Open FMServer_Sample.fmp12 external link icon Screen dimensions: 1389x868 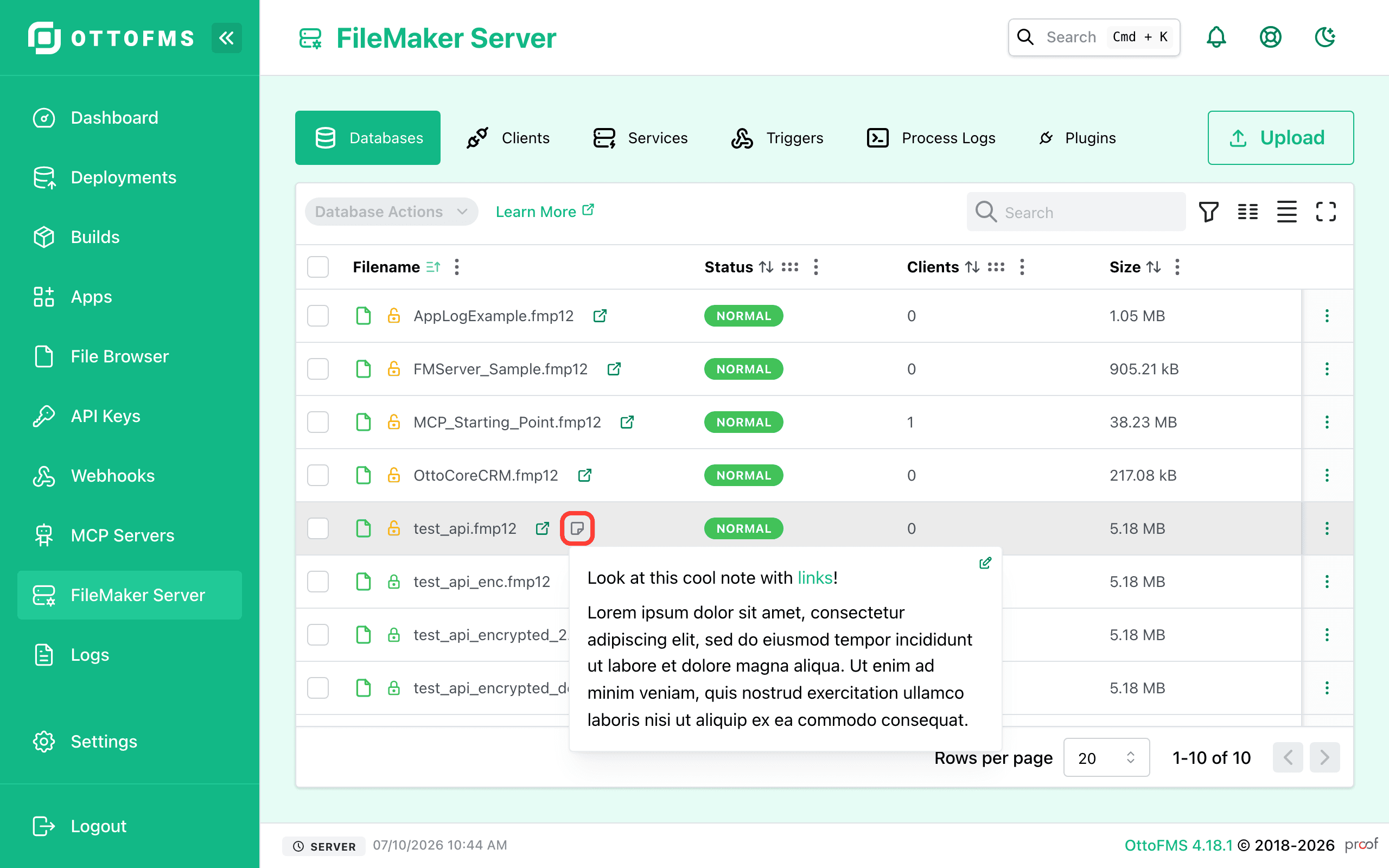tap(614, 368)
